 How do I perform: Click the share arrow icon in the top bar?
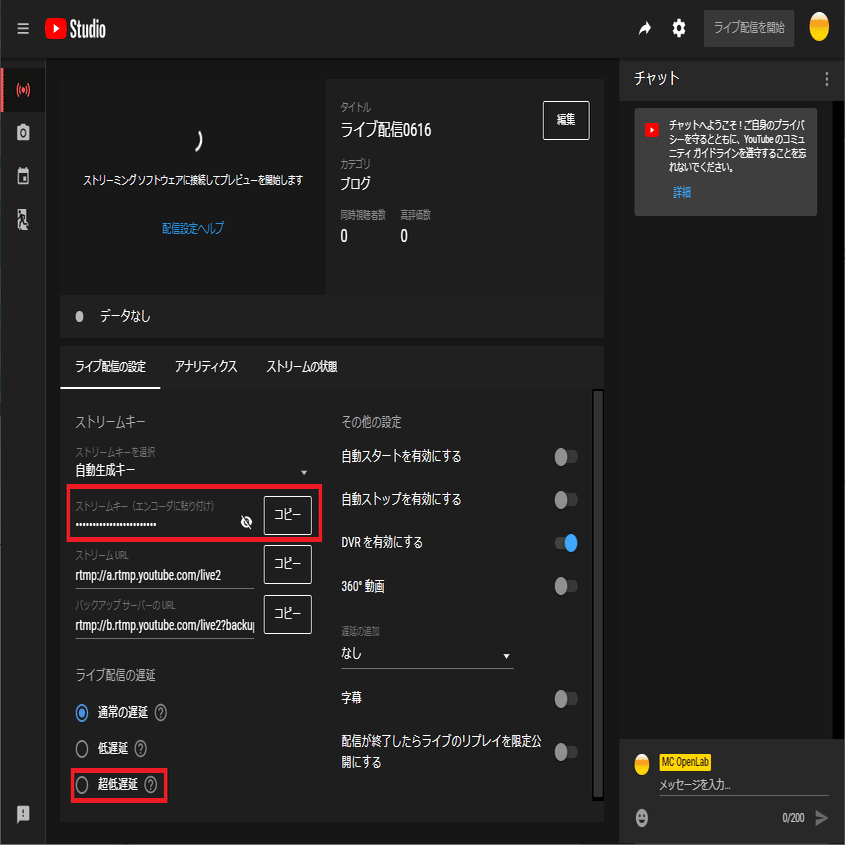tap(644, 28)
